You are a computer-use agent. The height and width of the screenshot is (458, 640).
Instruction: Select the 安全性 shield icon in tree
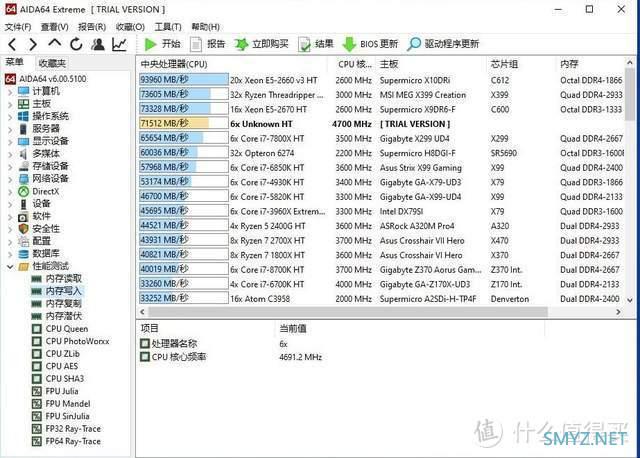(x=24, y=229)
